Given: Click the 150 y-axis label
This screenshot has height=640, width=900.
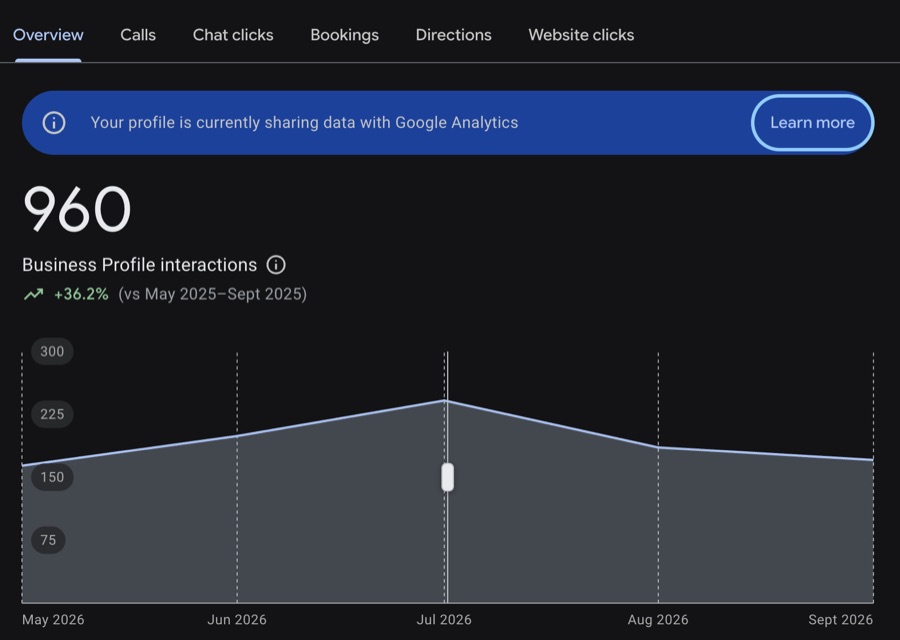Looking at the screenshot, I should (52, 477).
